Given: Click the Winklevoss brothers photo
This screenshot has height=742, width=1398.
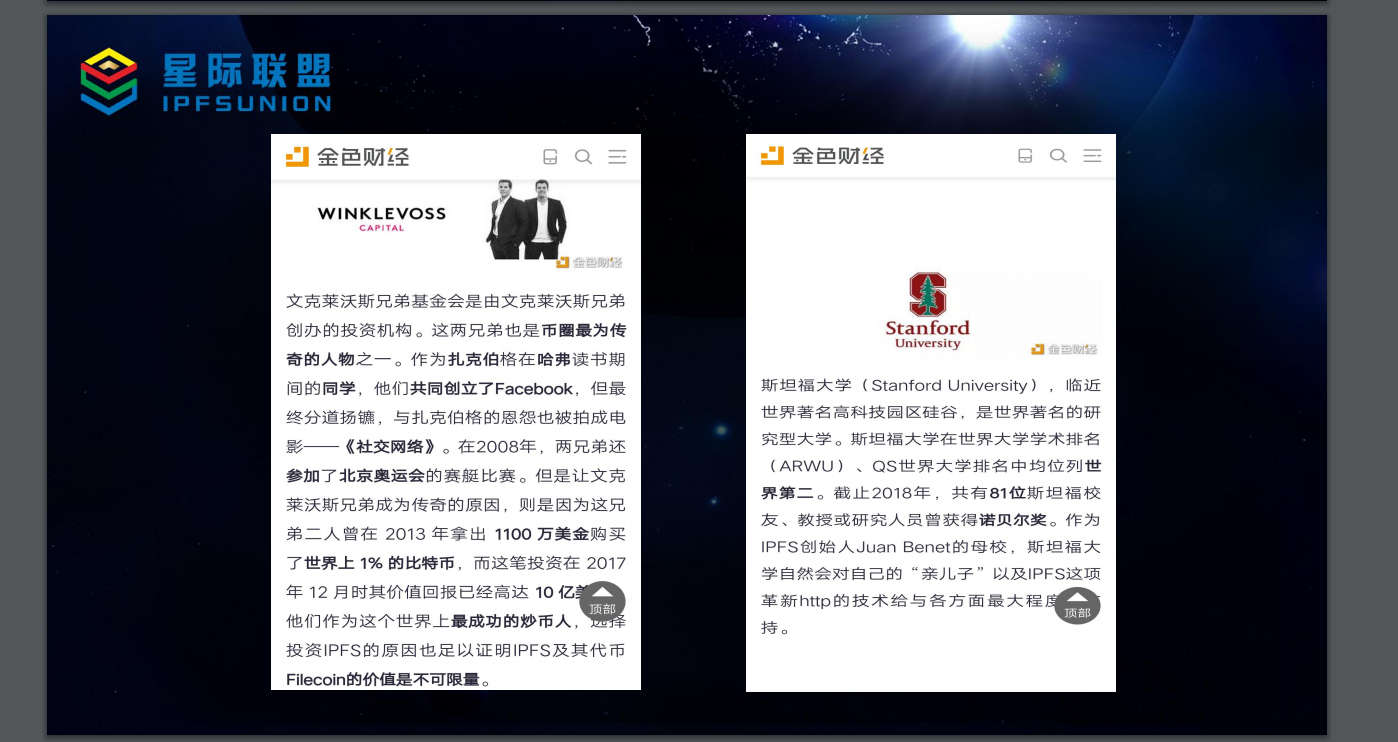Looking at the screenshot, I should click(x=527, y=219).
